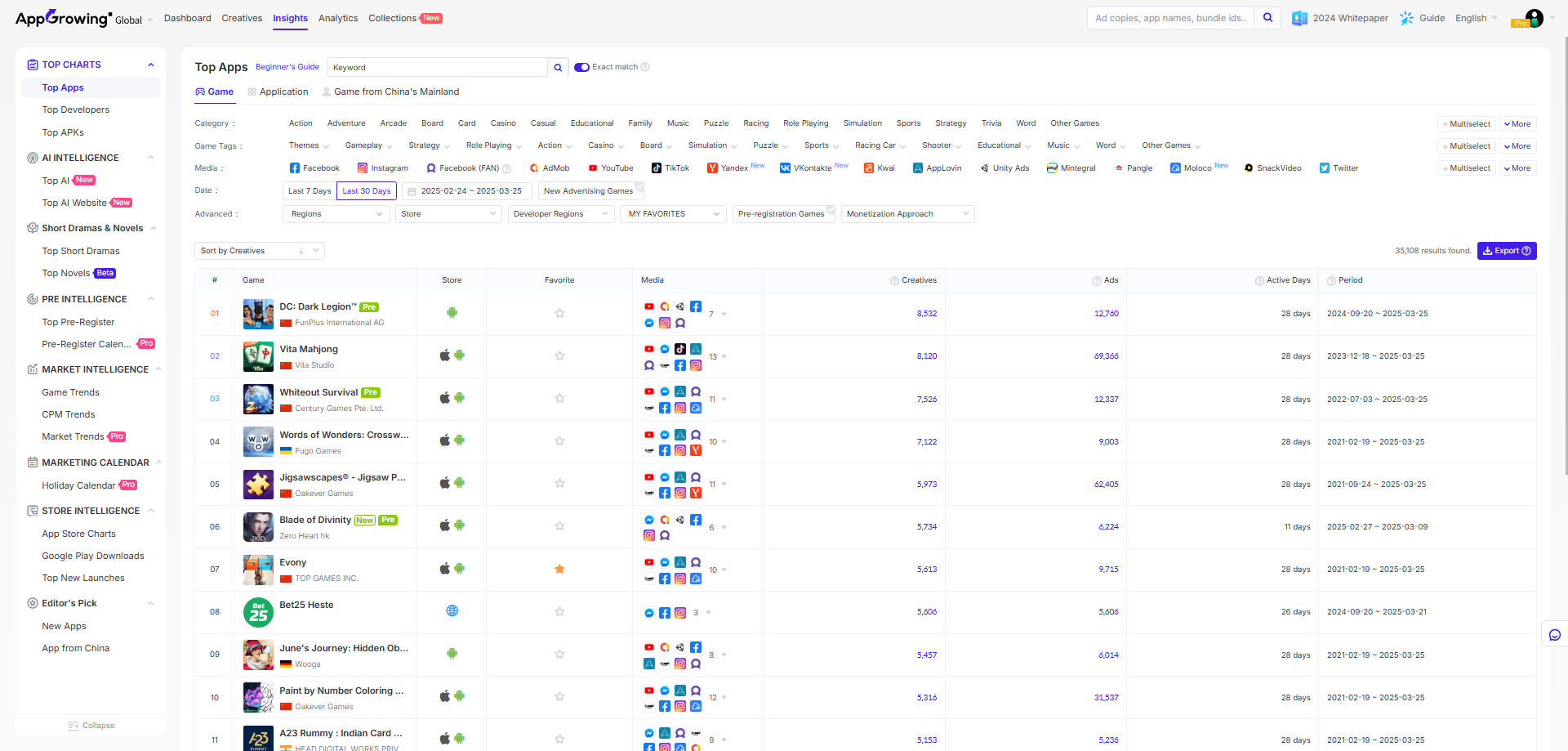Click the Facebook media filter icon
This screenshot has height=751, width=1568.
click(x=295, y=168)
